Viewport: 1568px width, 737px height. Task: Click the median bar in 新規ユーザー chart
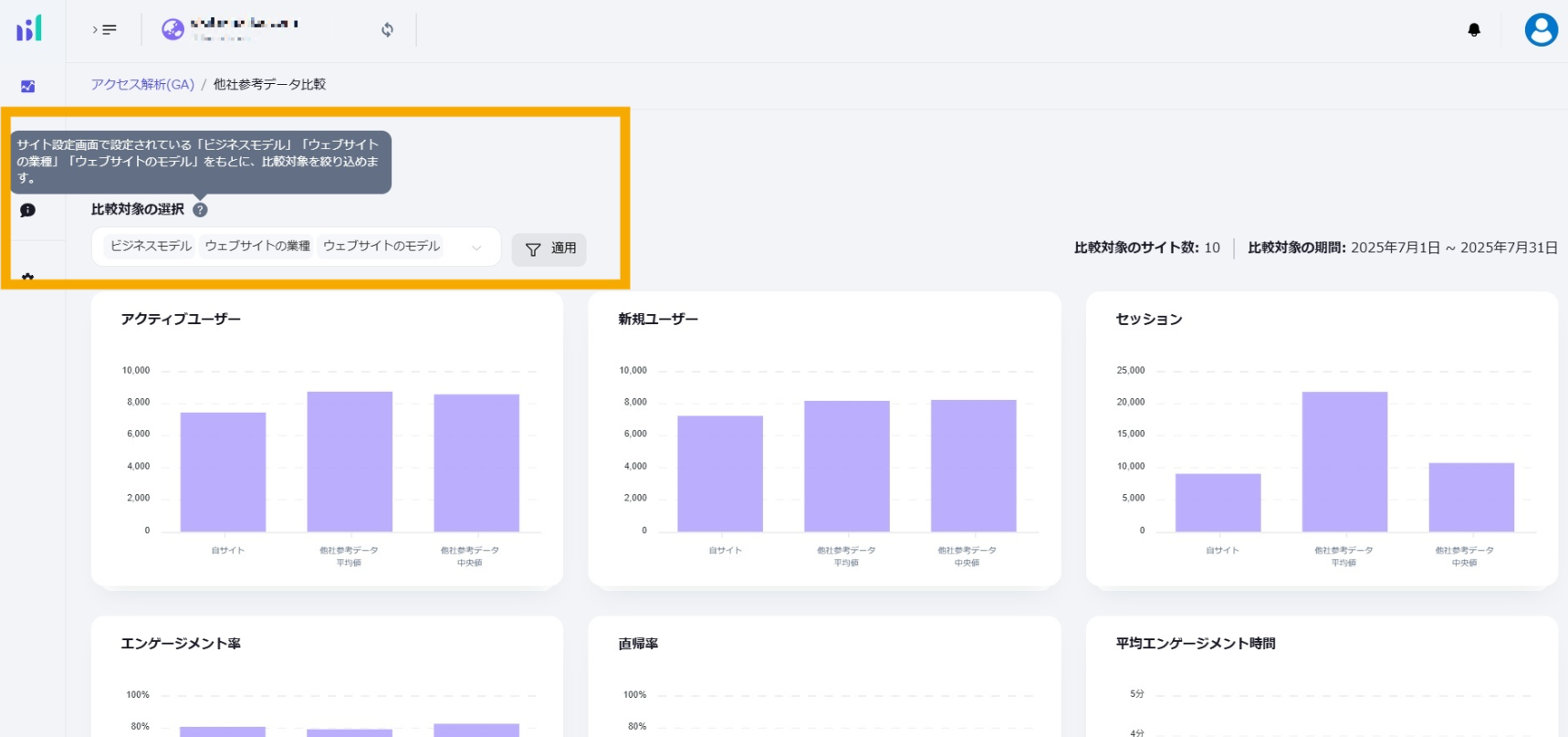click(x=973, y=466)
